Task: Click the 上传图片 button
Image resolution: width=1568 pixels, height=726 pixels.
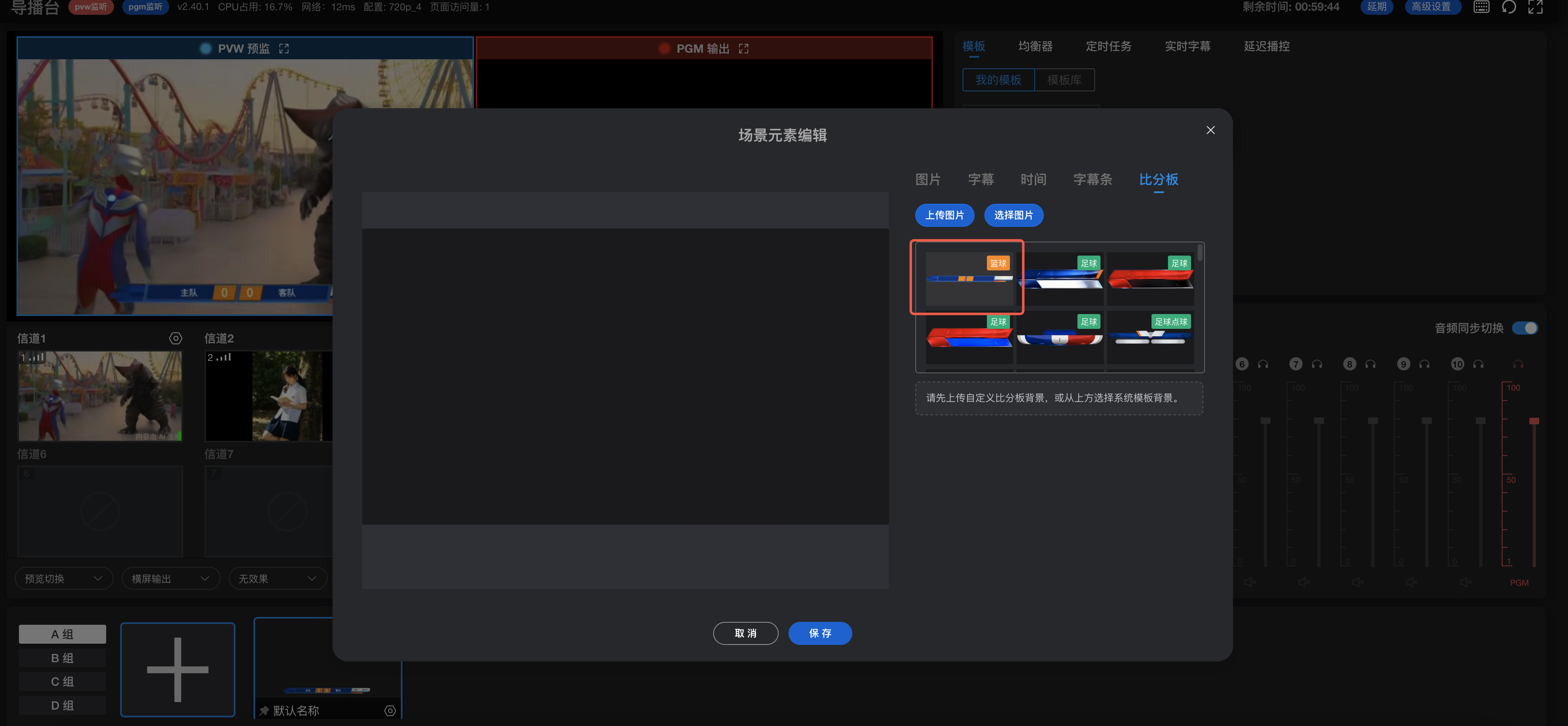Action: (944, 215)
